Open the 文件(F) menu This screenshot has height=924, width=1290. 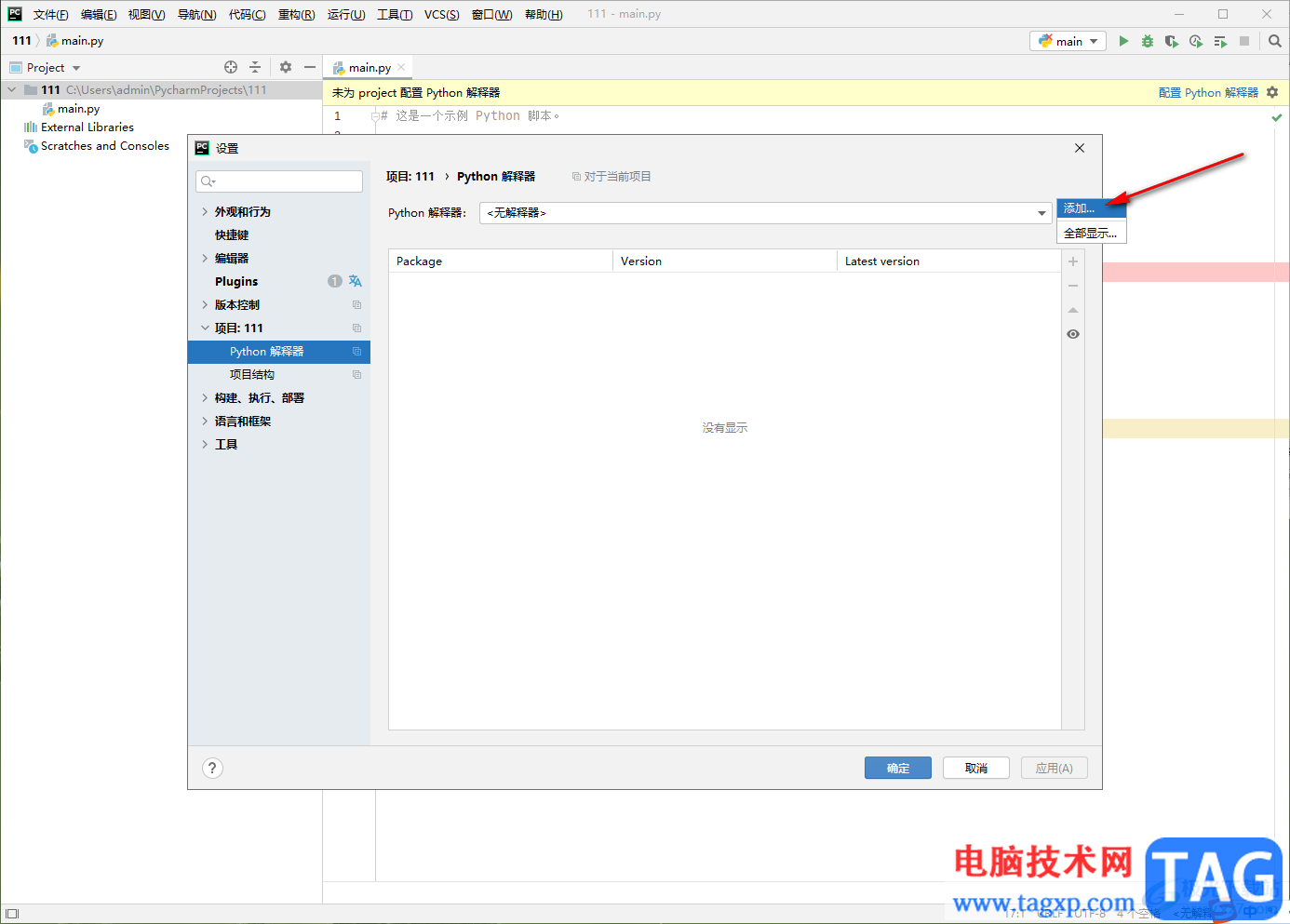[51, 14]
